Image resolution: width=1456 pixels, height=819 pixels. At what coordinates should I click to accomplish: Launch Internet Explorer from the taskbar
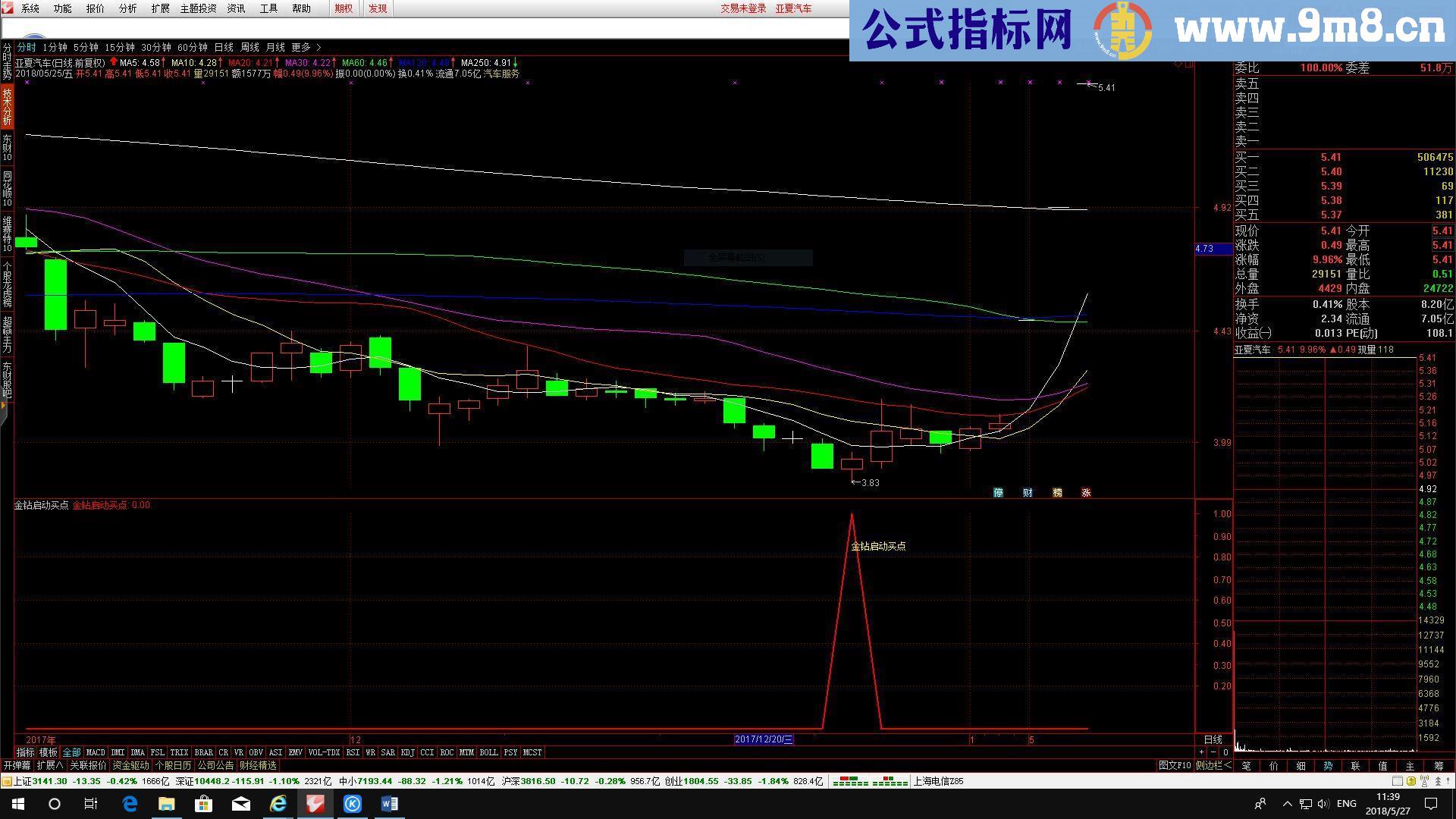(x=278, y=803)
